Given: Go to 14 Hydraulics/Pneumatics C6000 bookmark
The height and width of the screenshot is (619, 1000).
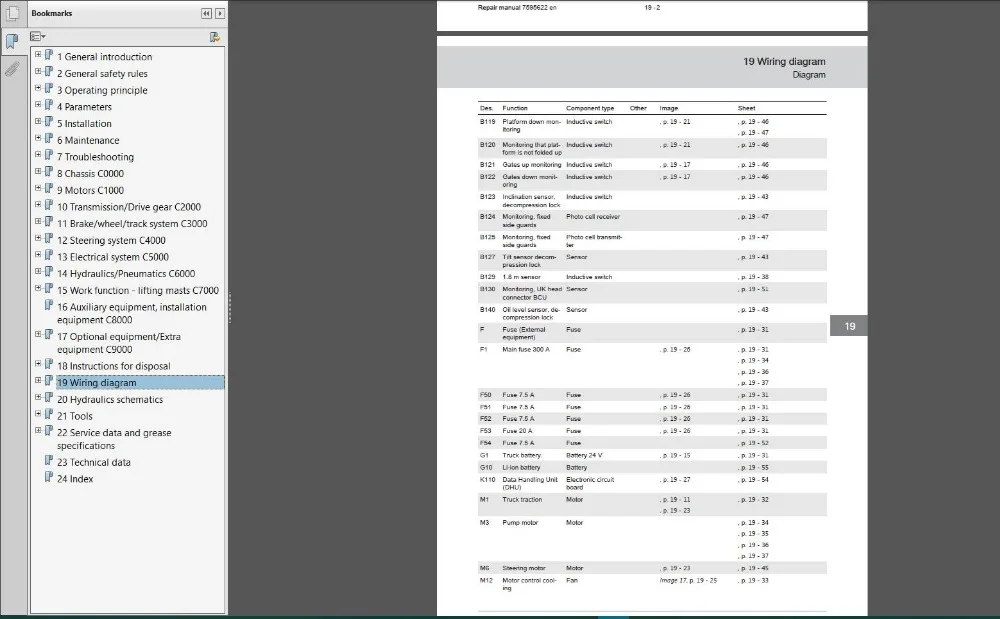Looking at the screenshot, I should (126, 273).
